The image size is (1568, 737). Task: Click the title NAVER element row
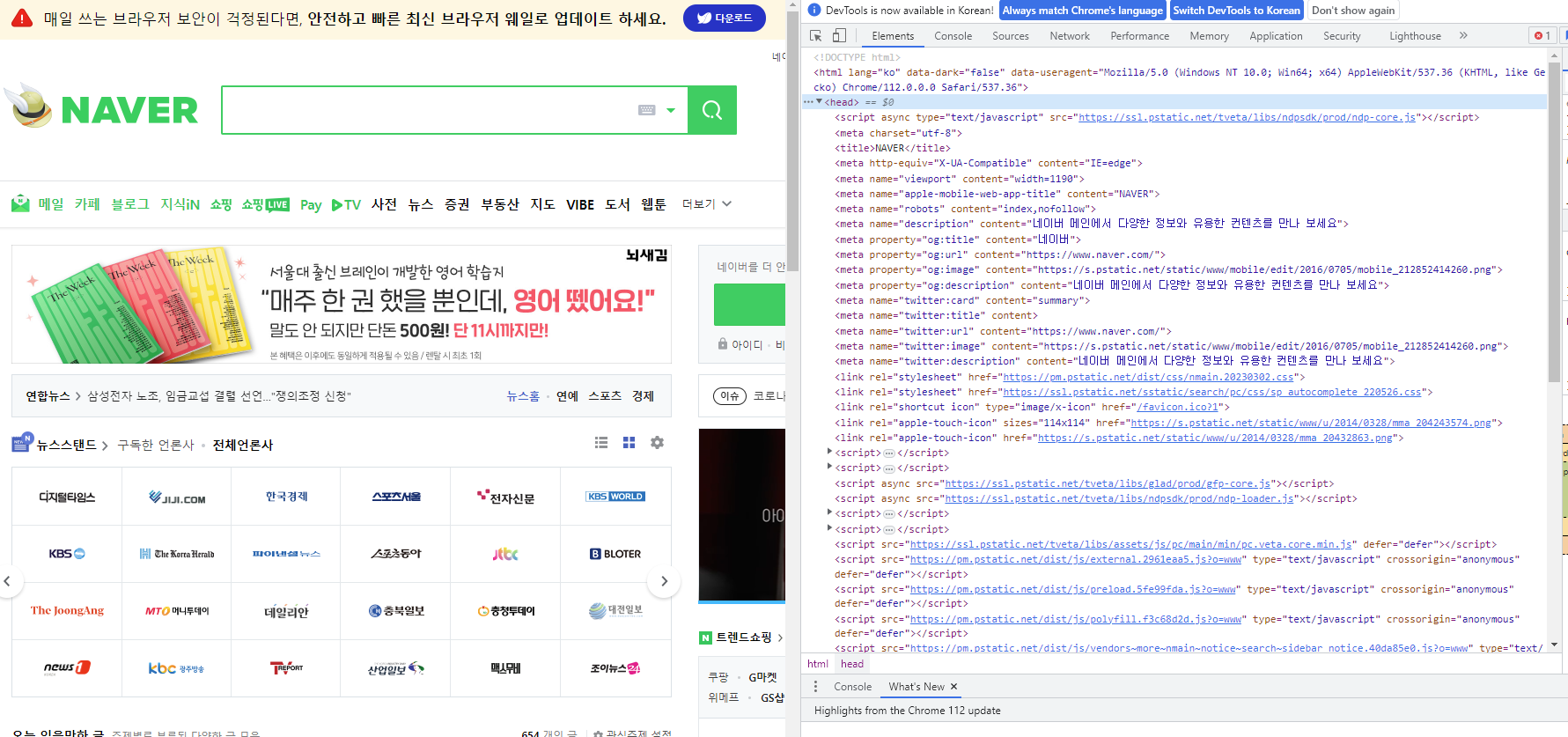click(x=893, y=148)
